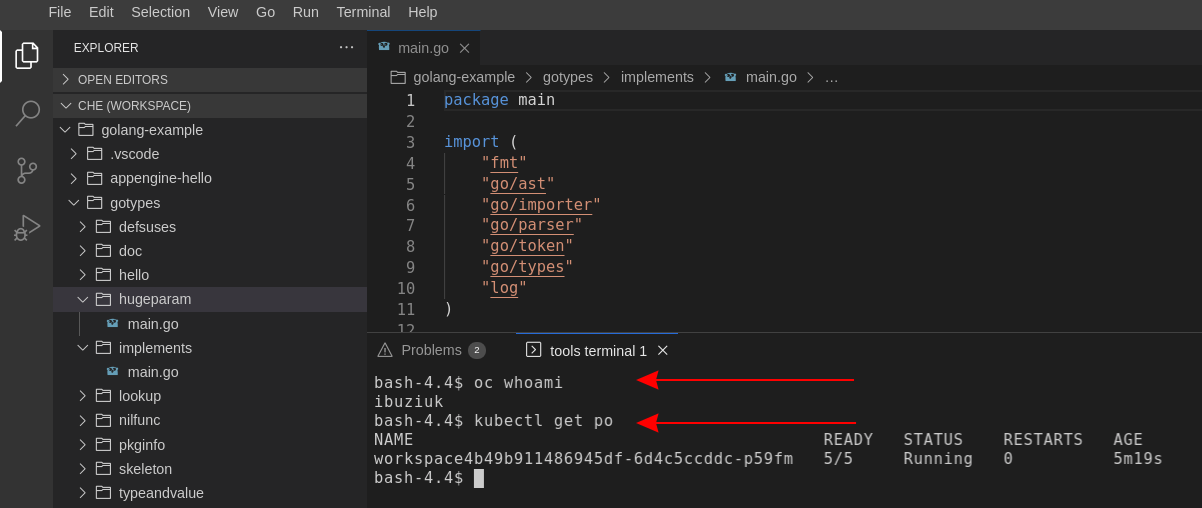Click the Problems warning icon
Image resolution: width=1202 pixels, height=508 pixels.
(384, 350)
